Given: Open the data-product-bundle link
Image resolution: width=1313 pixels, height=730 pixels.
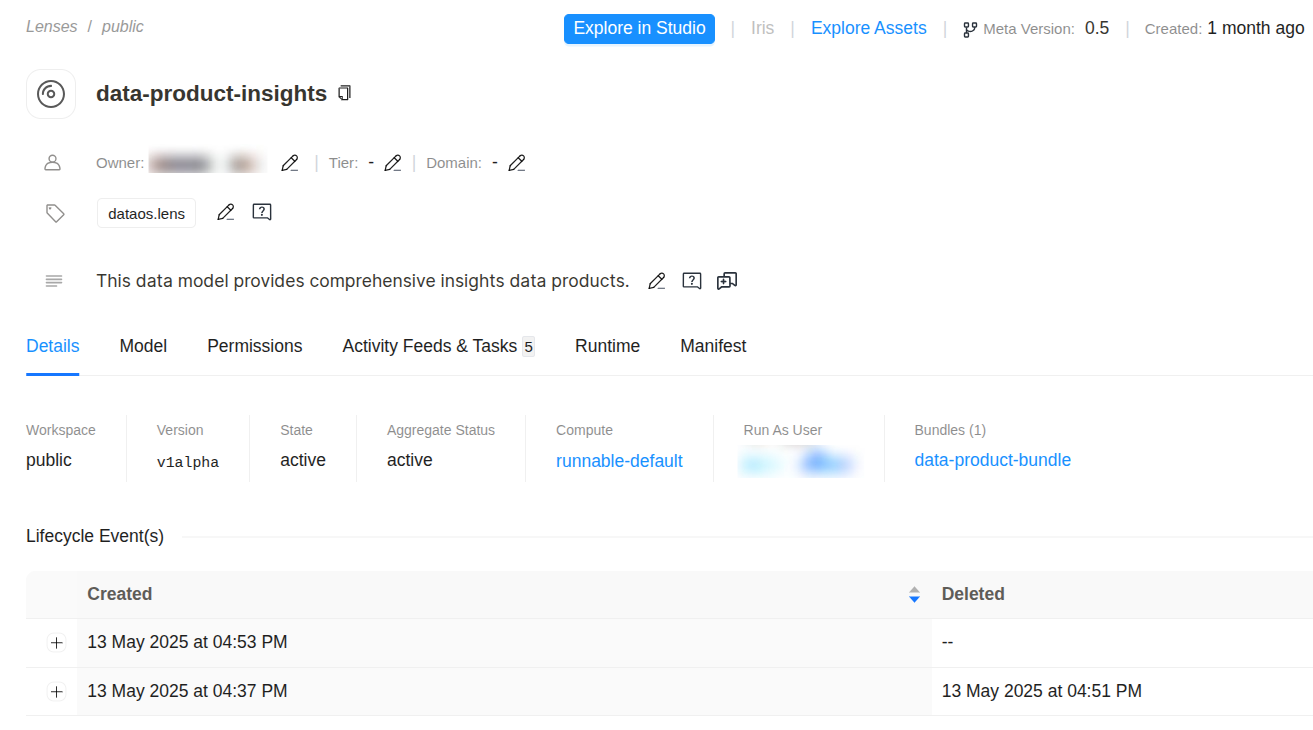Looking at the screenshot, I should 992,460.
